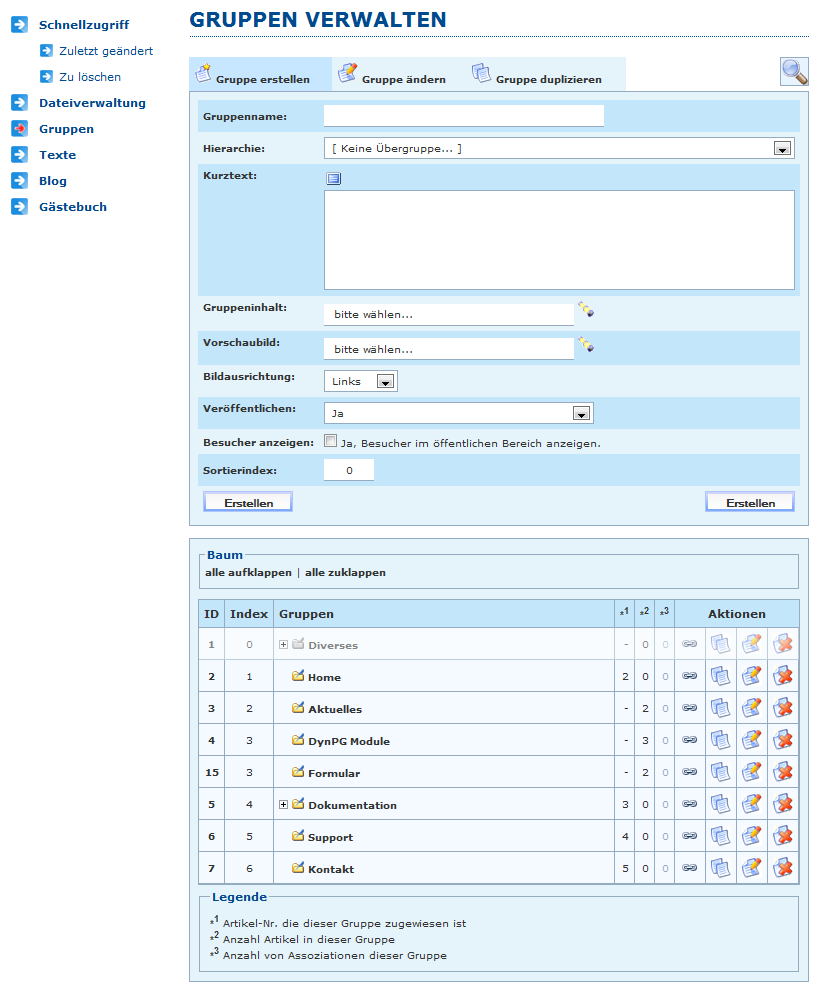Edit the Support group
Image resolution: width=816 pixels, height=988 pixels.
tap(752, 837)
